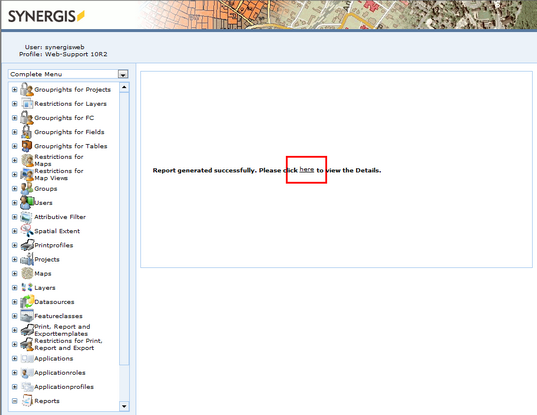The height and width of the screenshot is (415, 537).
Task: Click the menu tree scrollbar thumb
Action: [124, 229]
